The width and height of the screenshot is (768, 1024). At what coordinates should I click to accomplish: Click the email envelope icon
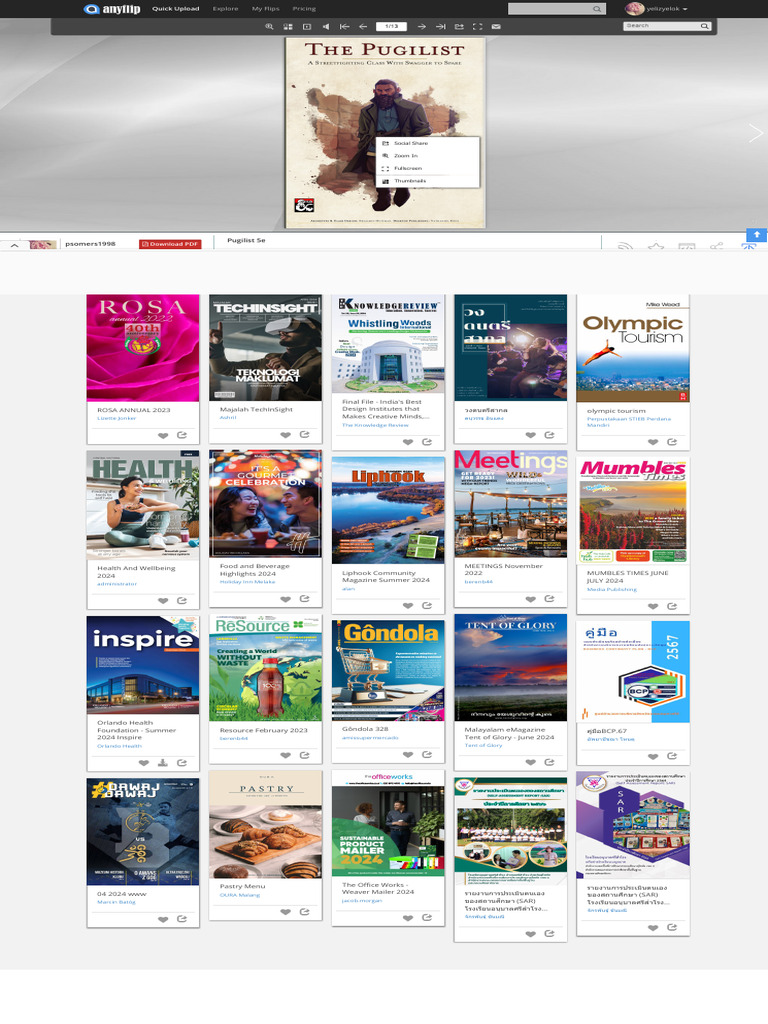pos(496,26)
